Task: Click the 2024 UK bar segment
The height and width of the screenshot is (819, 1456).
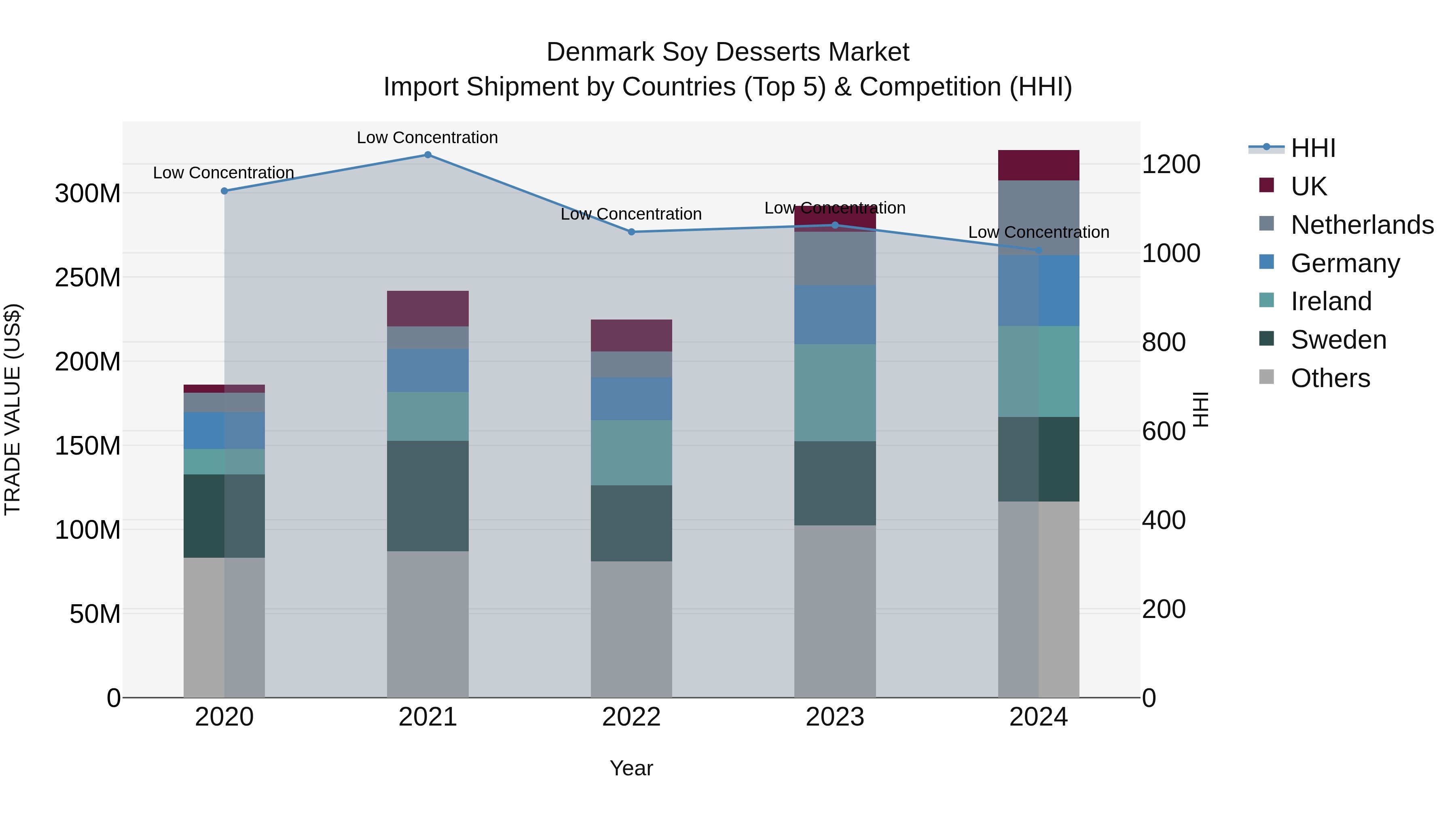Action: (1039, 165)
